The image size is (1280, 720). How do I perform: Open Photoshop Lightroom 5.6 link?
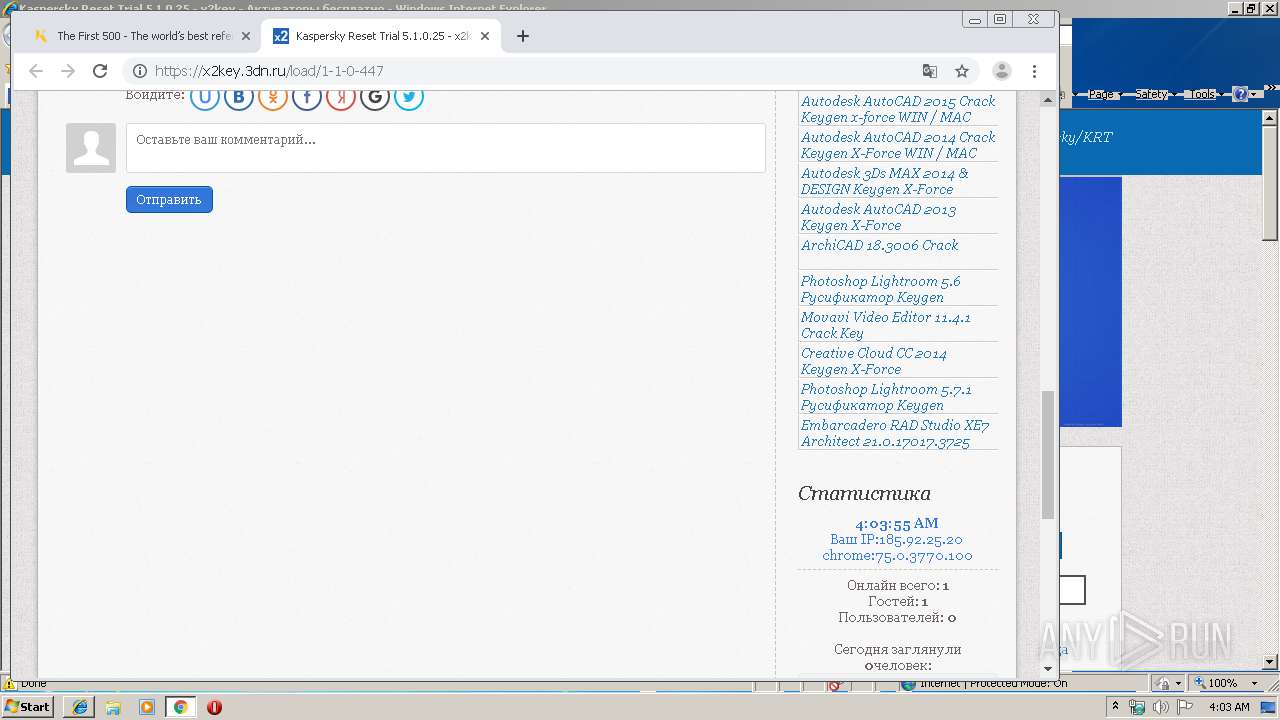click(880, 289)
